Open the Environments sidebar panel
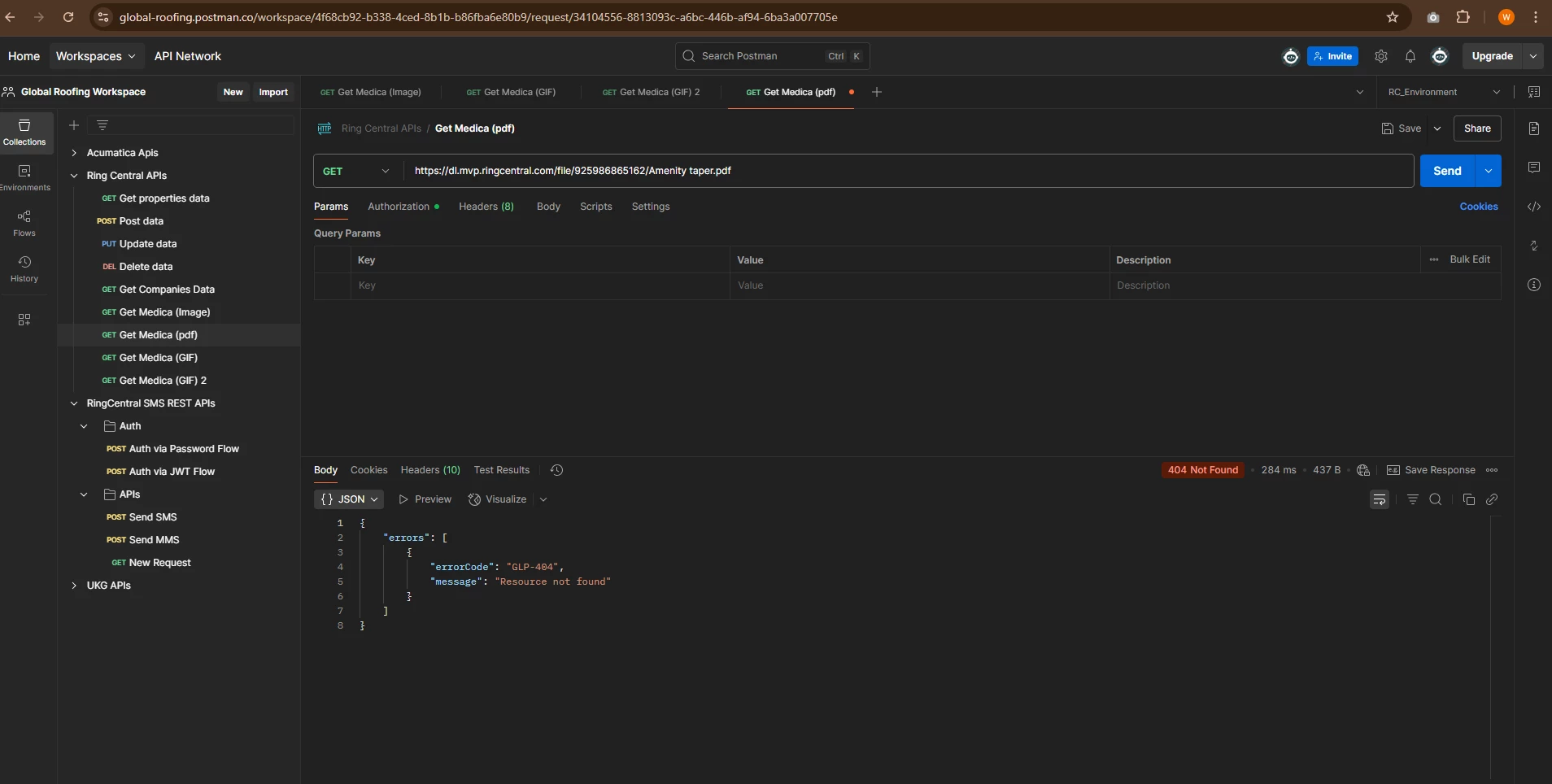The width and height of the screenshot is (1552, 784). (24, 177)
